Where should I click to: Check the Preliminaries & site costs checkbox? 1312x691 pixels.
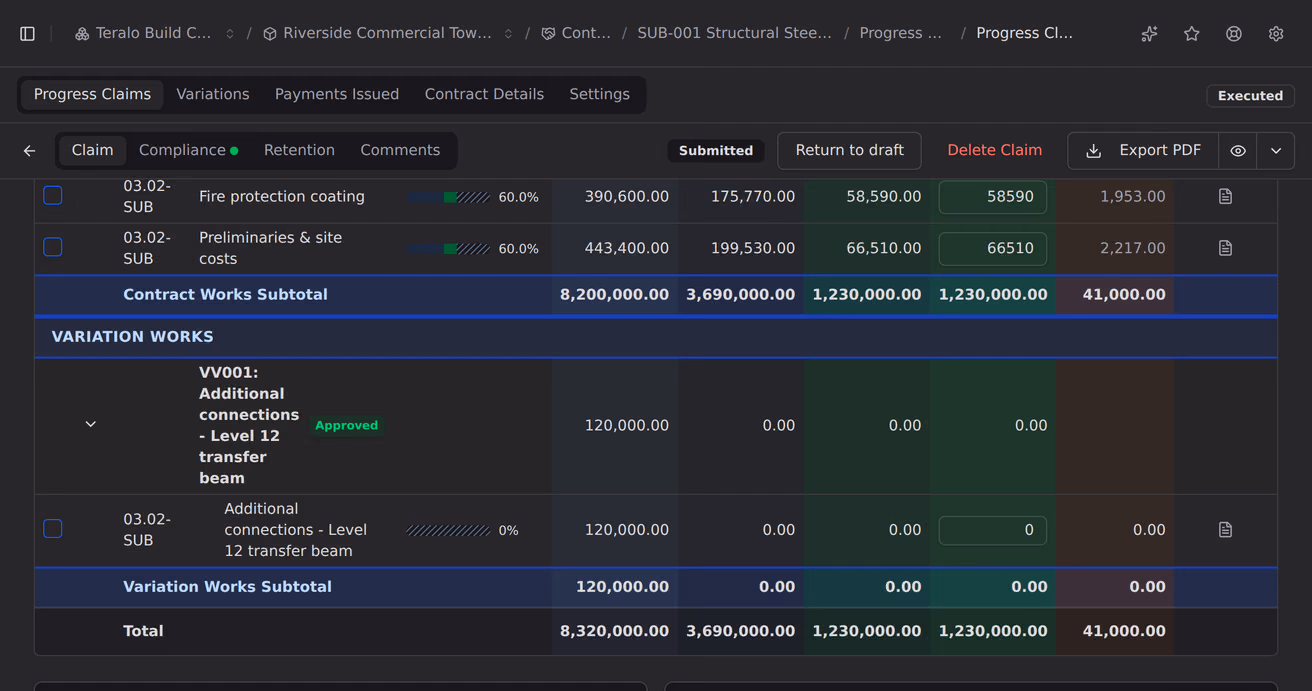pyautogui.click(x=53, y=247)
